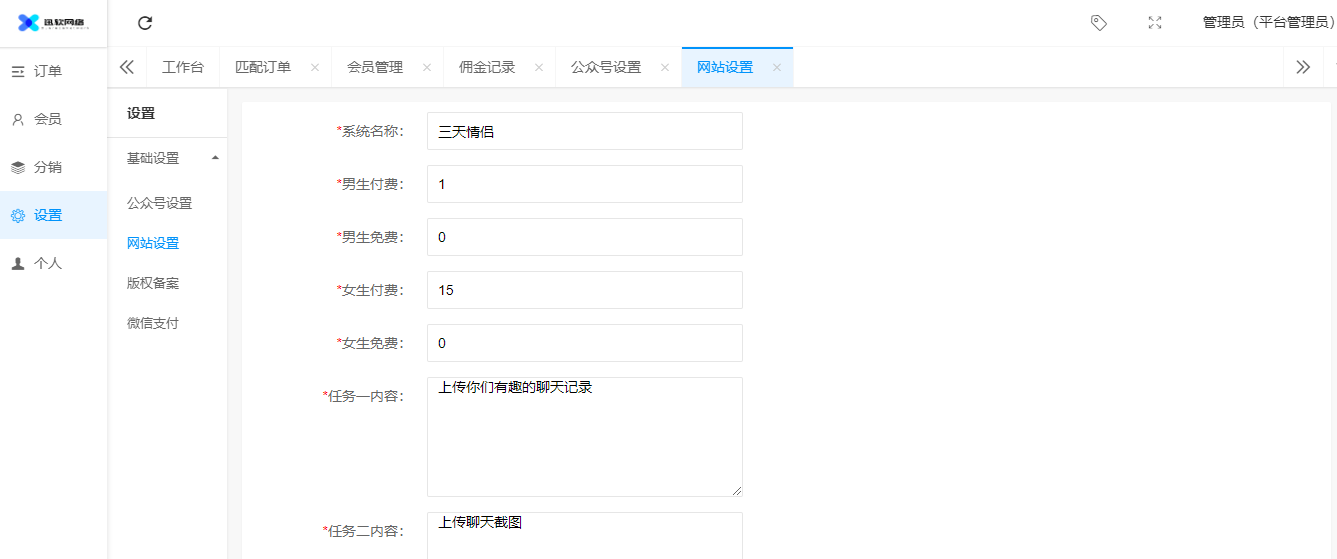This screenshot has height=559, width=1337.
Task: Go to 版权备案 settings
Action: click(153, 283)
